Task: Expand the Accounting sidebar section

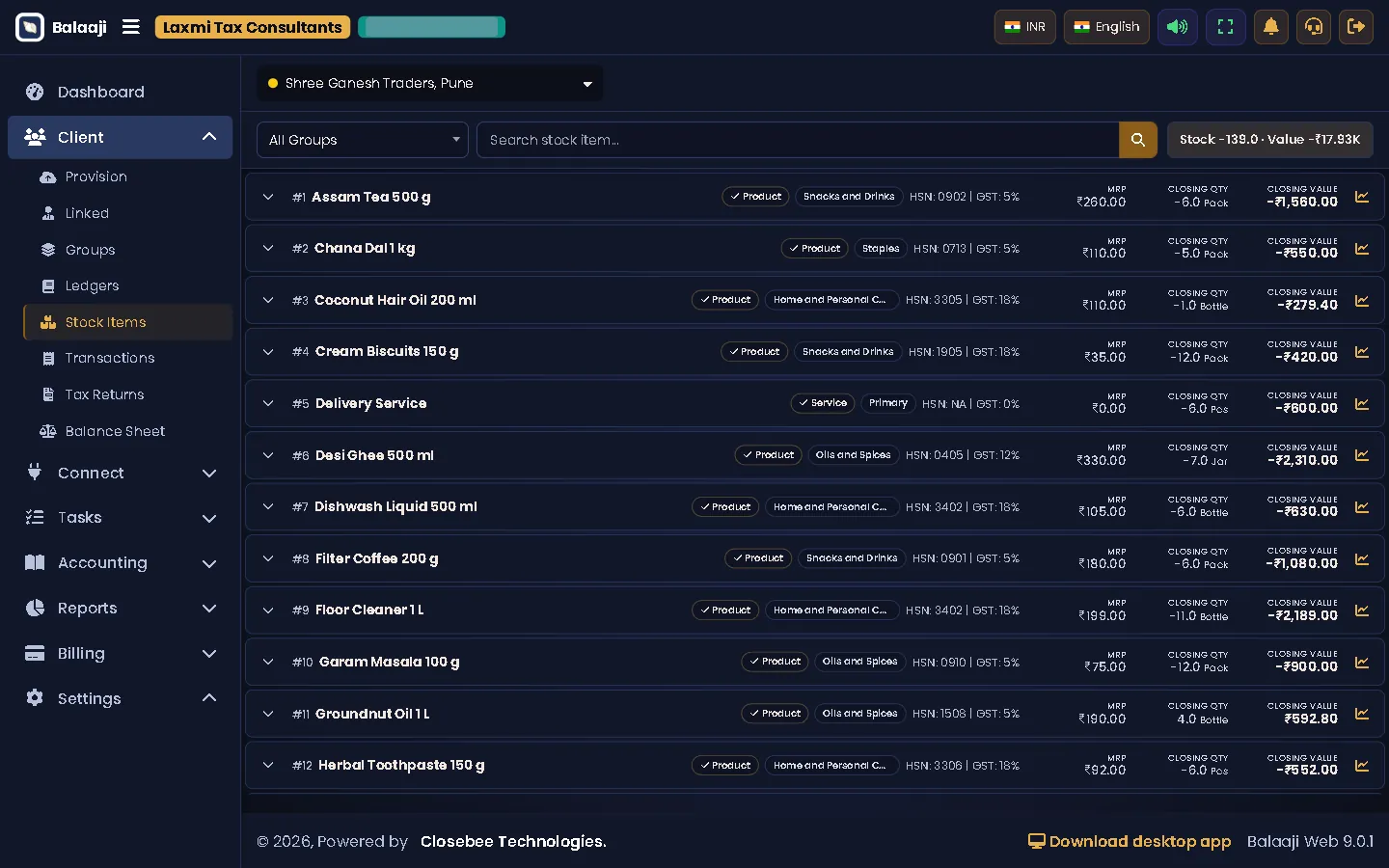Action: click(x=121, y=563)
